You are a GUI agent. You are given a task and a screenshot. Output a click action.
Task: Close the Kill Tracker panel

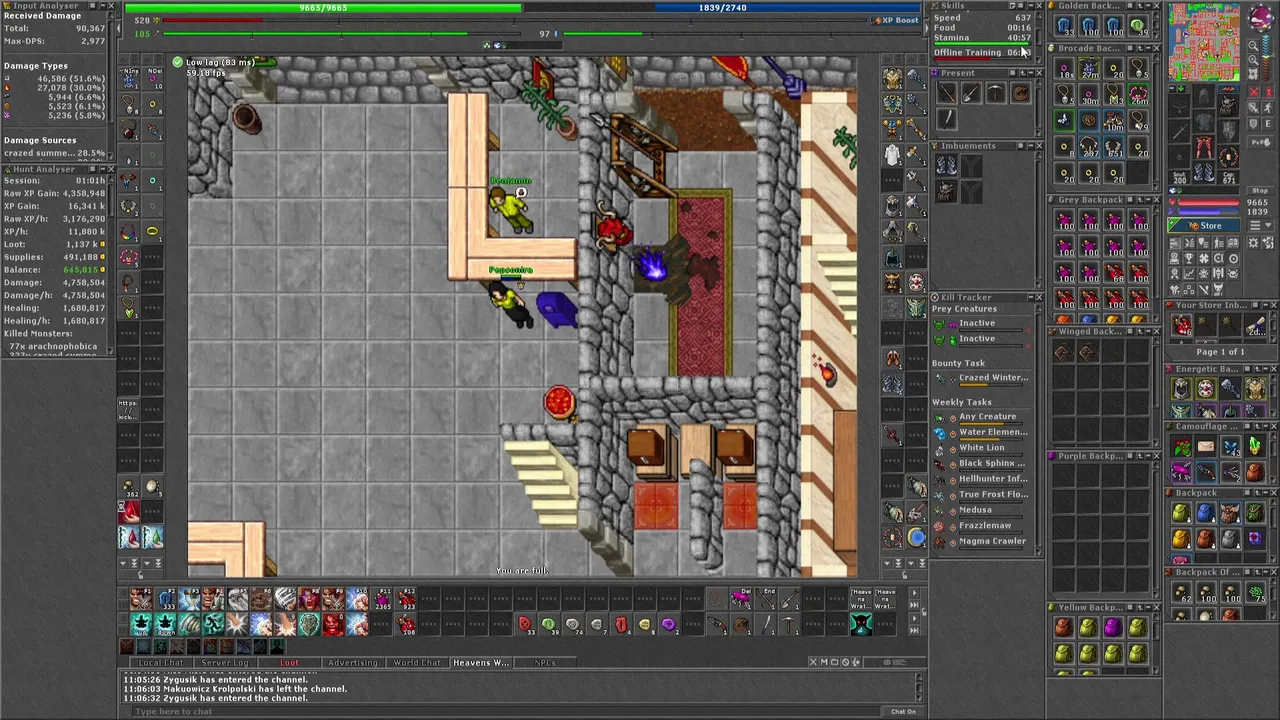[1038, 297]
